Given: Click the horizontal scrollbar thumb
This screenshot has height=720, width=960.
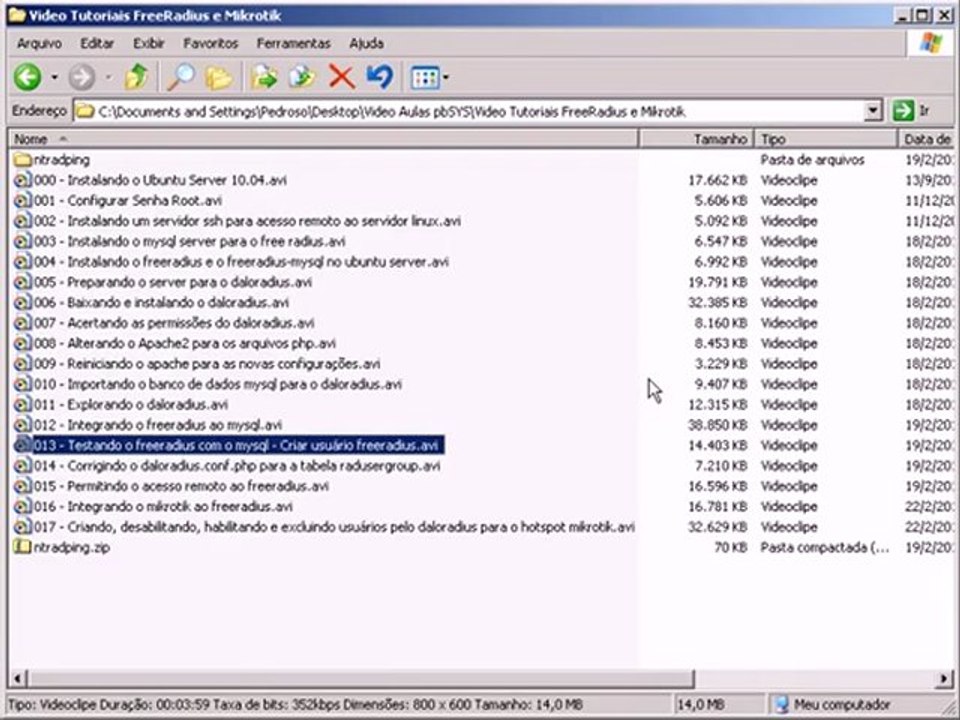Looking at the screenshot, I should 361,678.
